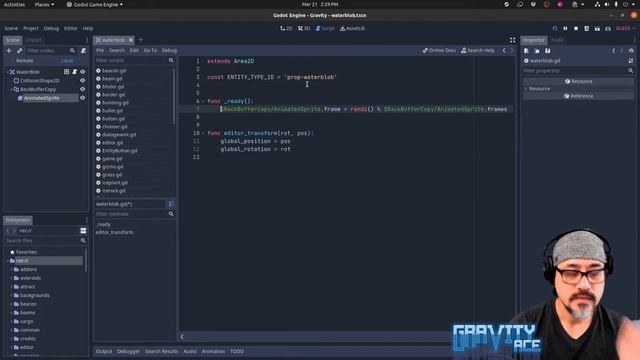Expand the asteroids folder
The width and height of the screenshot is (640, 360).
click(x=11, y=278)
